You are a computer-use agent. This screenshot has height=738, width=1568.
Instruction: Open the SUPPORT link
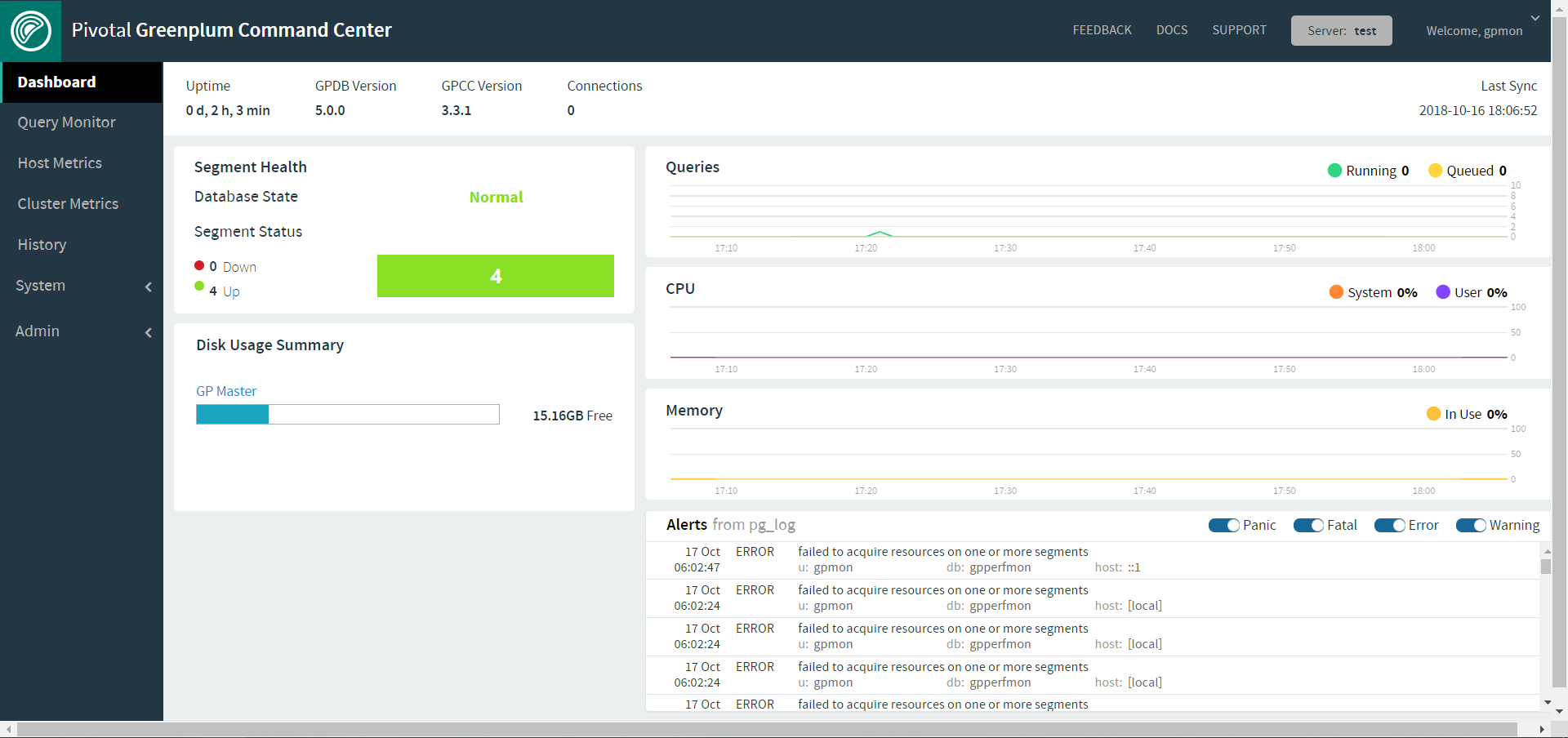(x=1239, y=30)
